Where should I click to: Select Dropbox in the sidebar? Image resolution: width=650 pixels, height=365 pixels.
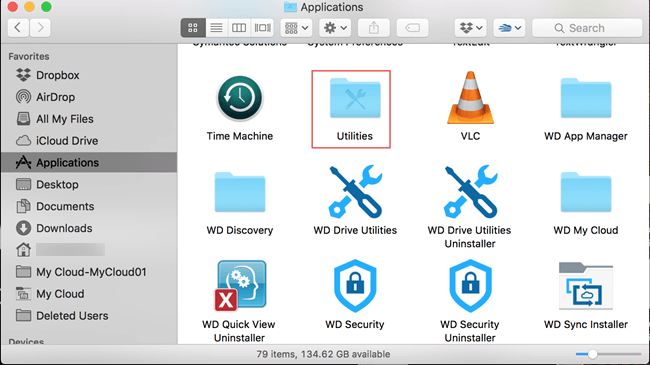[89, 75]
